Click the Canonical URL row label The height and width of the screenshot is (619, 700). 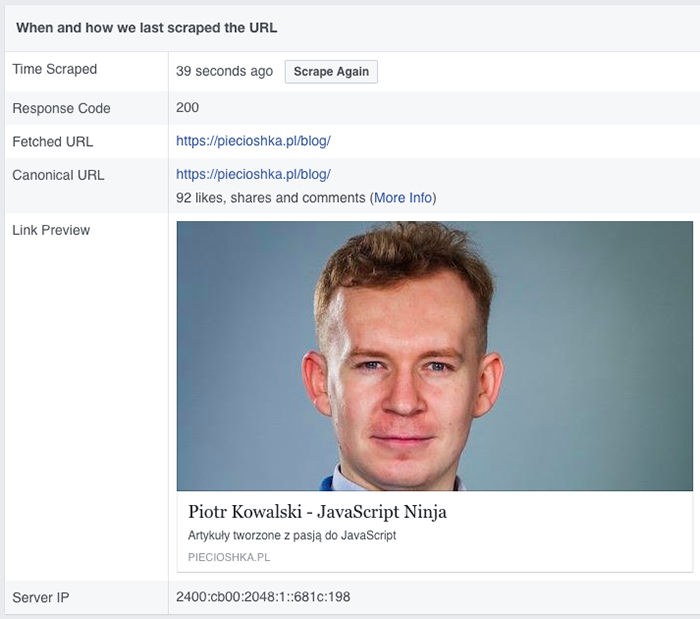coord(58,175)
